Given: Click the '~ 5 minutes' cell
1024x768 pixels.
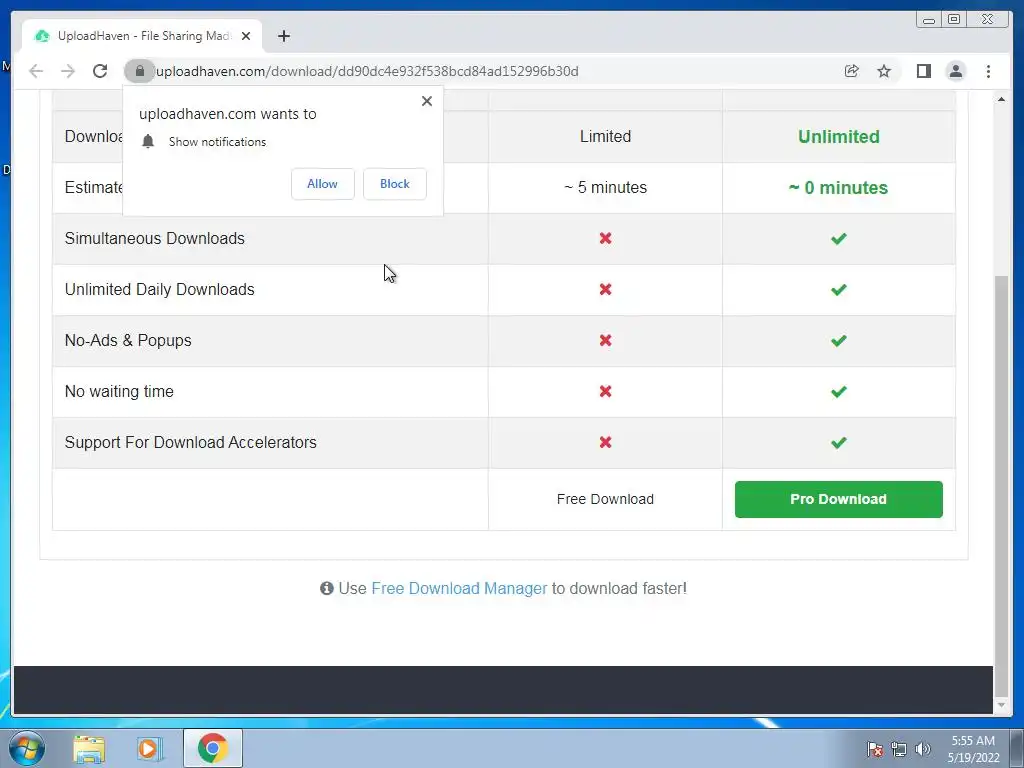Looking at the screenshot, I should coord(605,187).
